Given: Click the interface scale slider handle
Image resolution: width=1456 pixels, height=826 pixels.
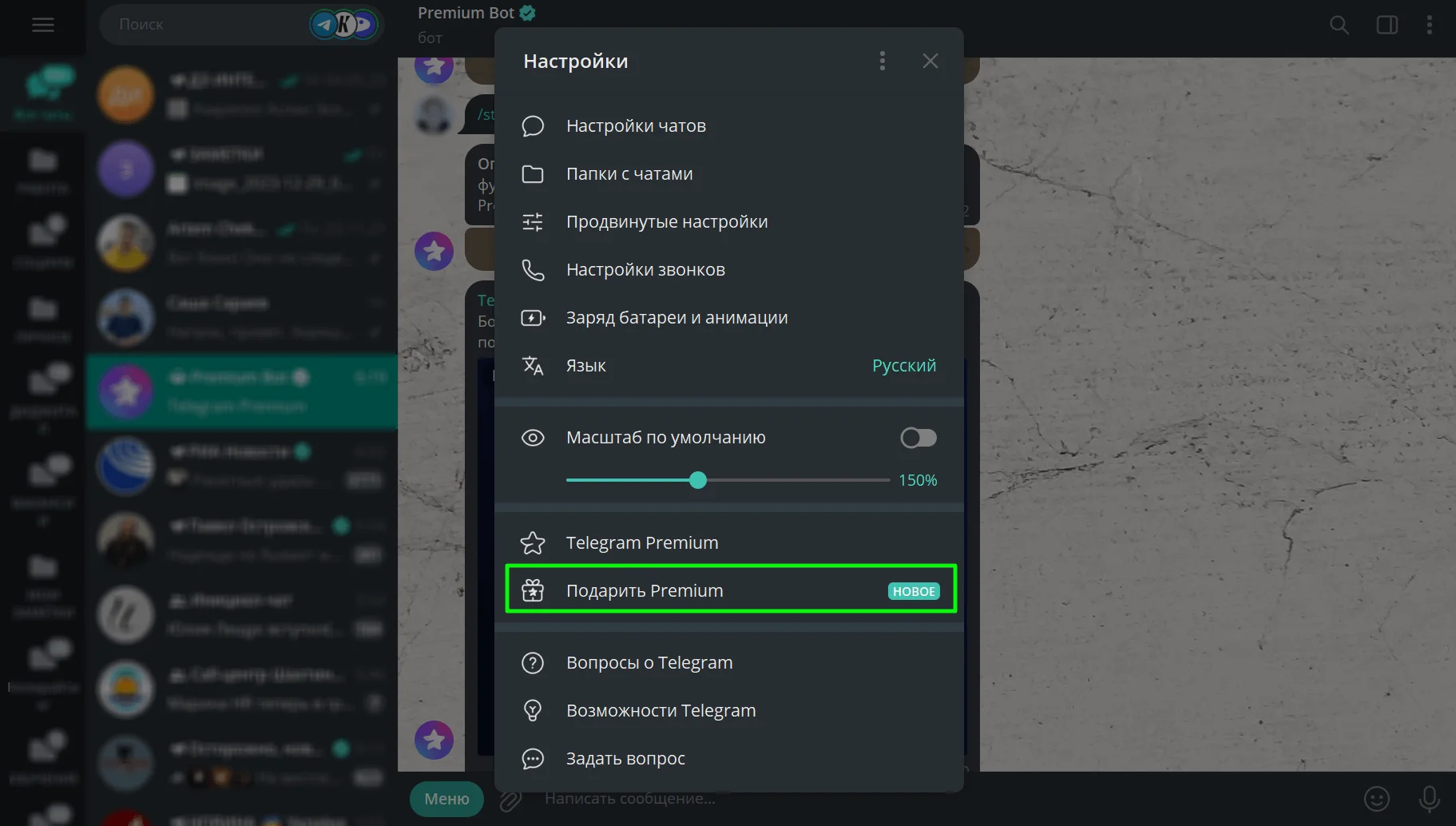Looking at the screenshot, I should pyautogui.click(x=698, y=480).
